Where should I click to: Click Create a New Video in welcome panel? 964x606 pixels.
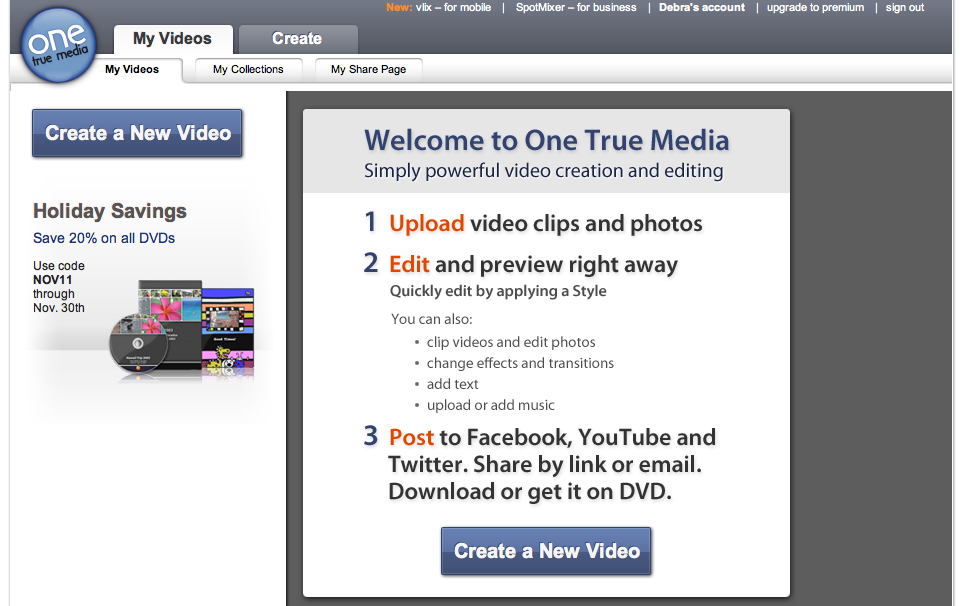[546, 551]
